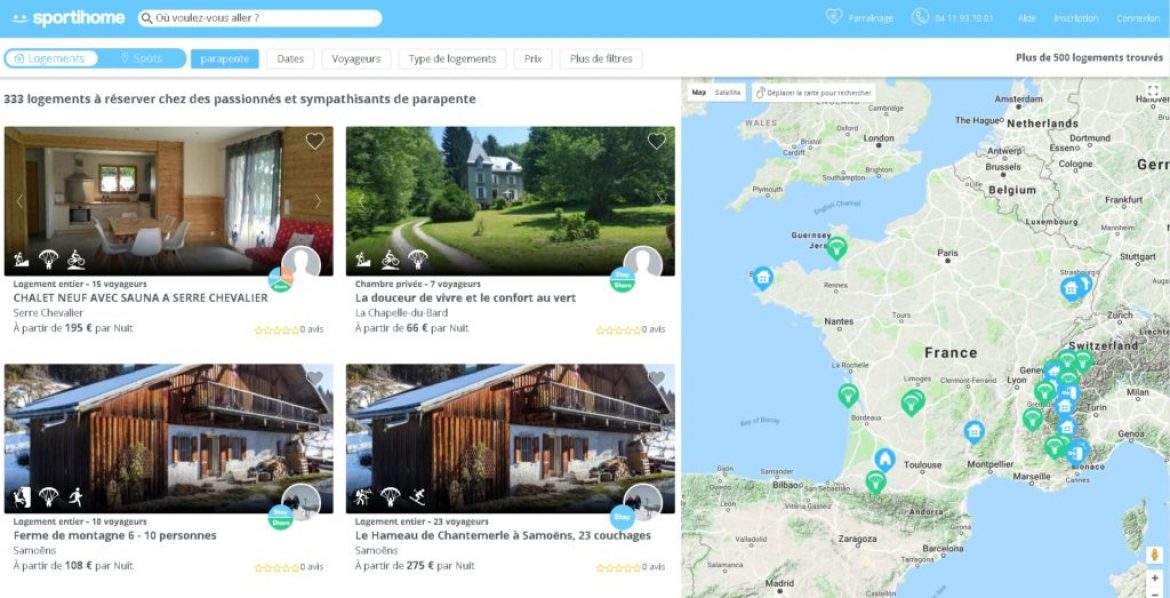Click host avatar on Le Hameau listing
The width and height of the screenshot is (1170, 598).
[x=642, y=502]
